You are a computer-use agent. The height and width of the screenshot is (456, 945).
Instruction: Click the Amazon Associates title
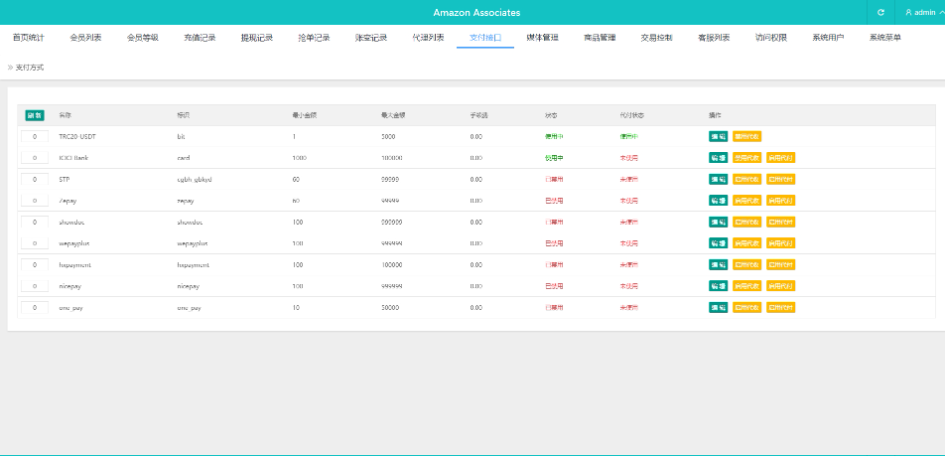point(476,13)
